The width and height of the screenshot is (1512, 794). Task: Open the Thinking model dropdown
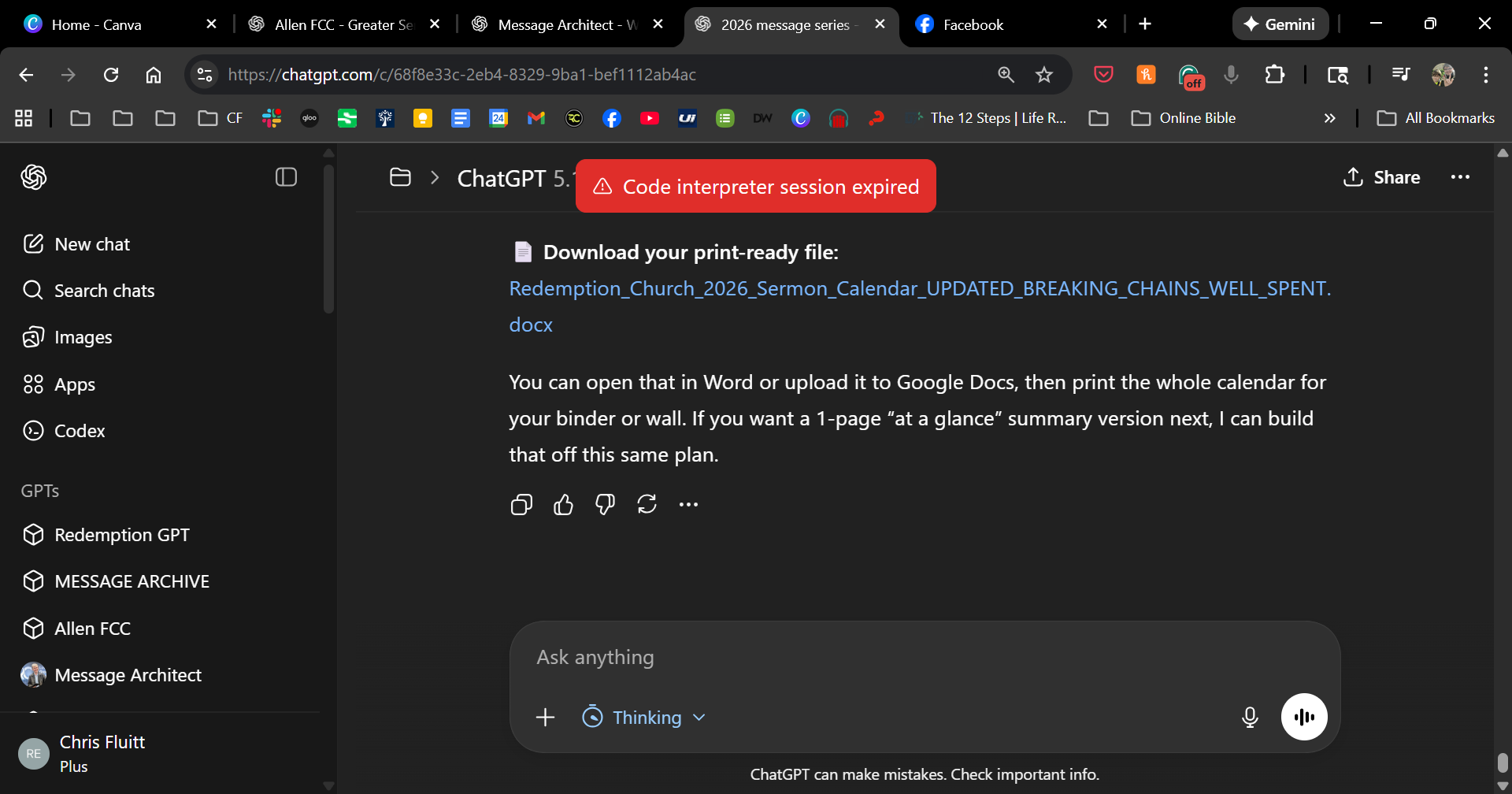click(644, 718)
